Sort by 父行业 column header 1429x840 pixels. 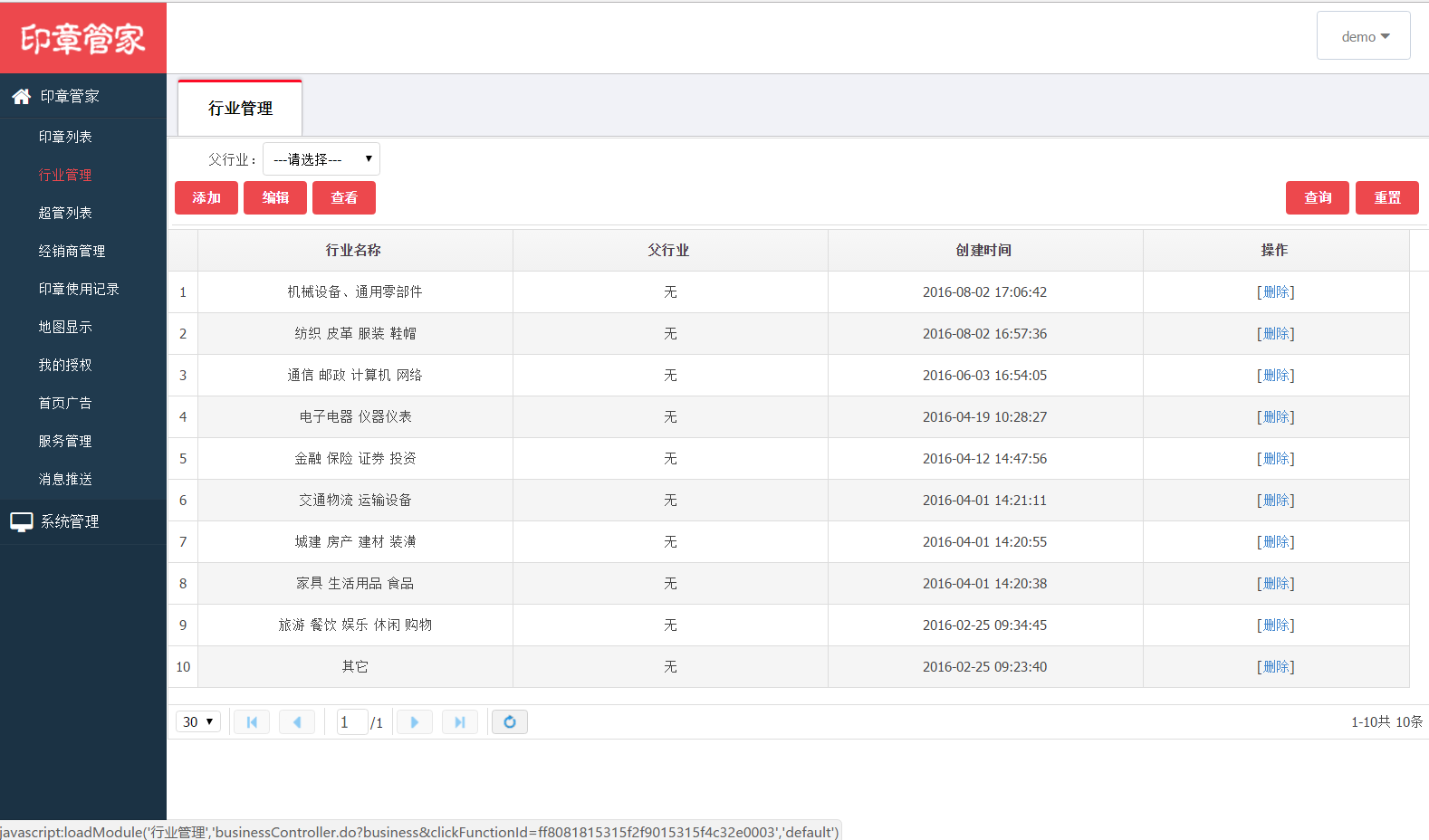click(670, 250)
